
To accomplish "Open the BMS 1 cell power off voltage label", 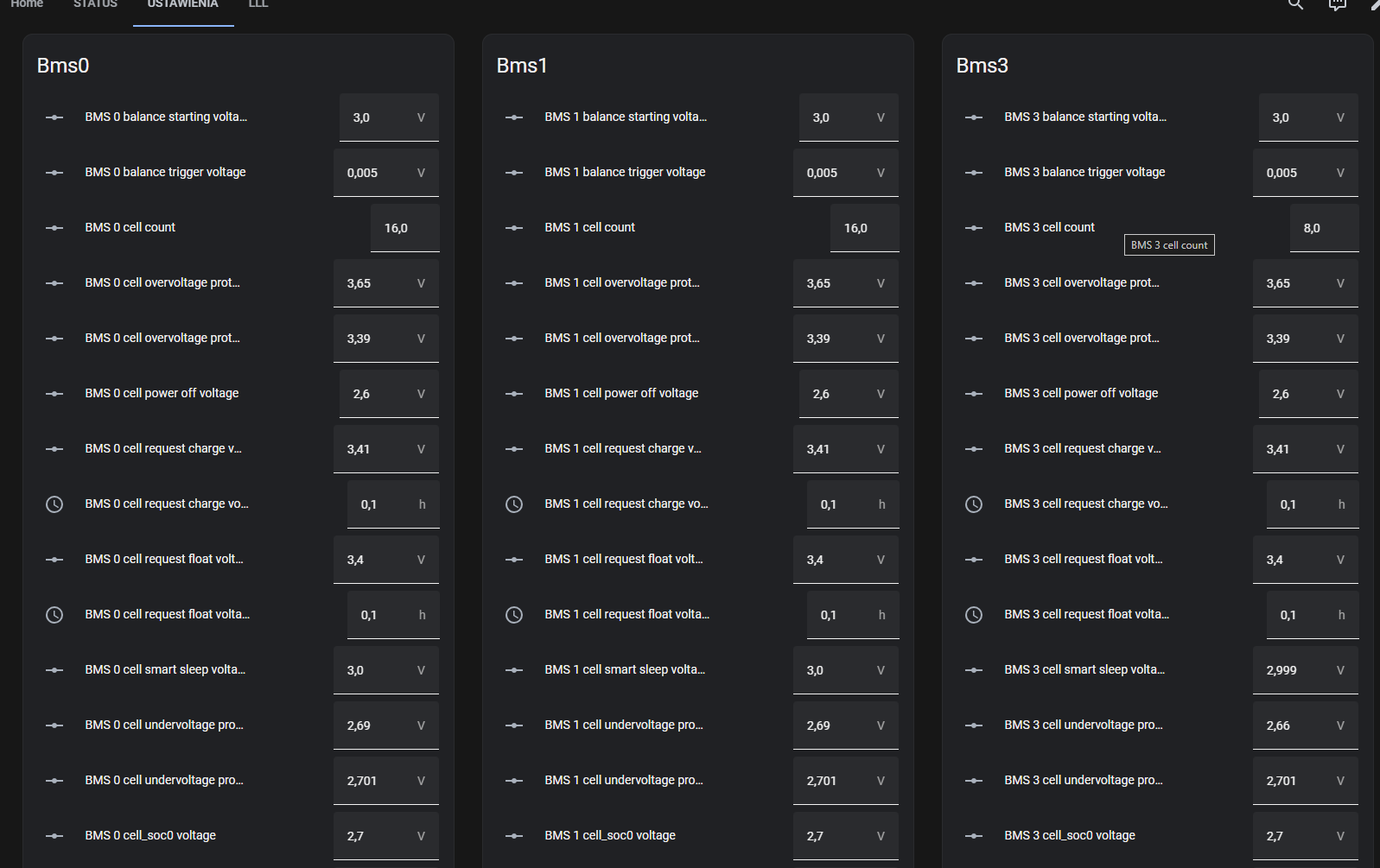I will 621,393.
